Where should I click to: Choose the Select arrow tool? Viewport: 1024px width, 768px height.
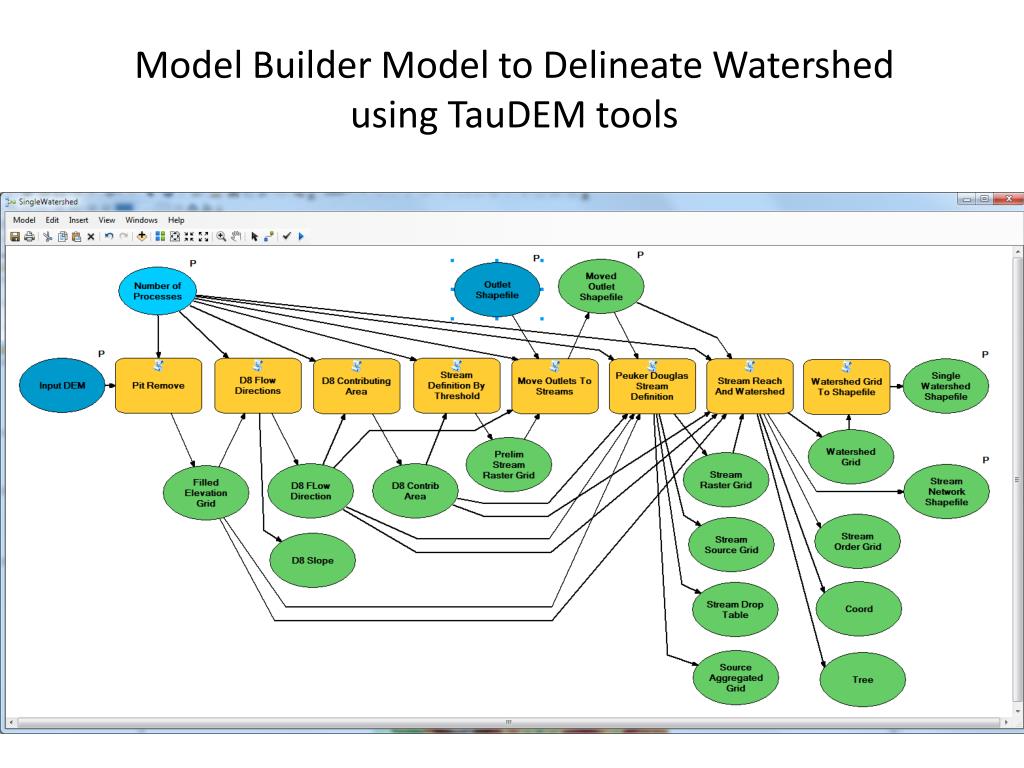click(254, 236)
